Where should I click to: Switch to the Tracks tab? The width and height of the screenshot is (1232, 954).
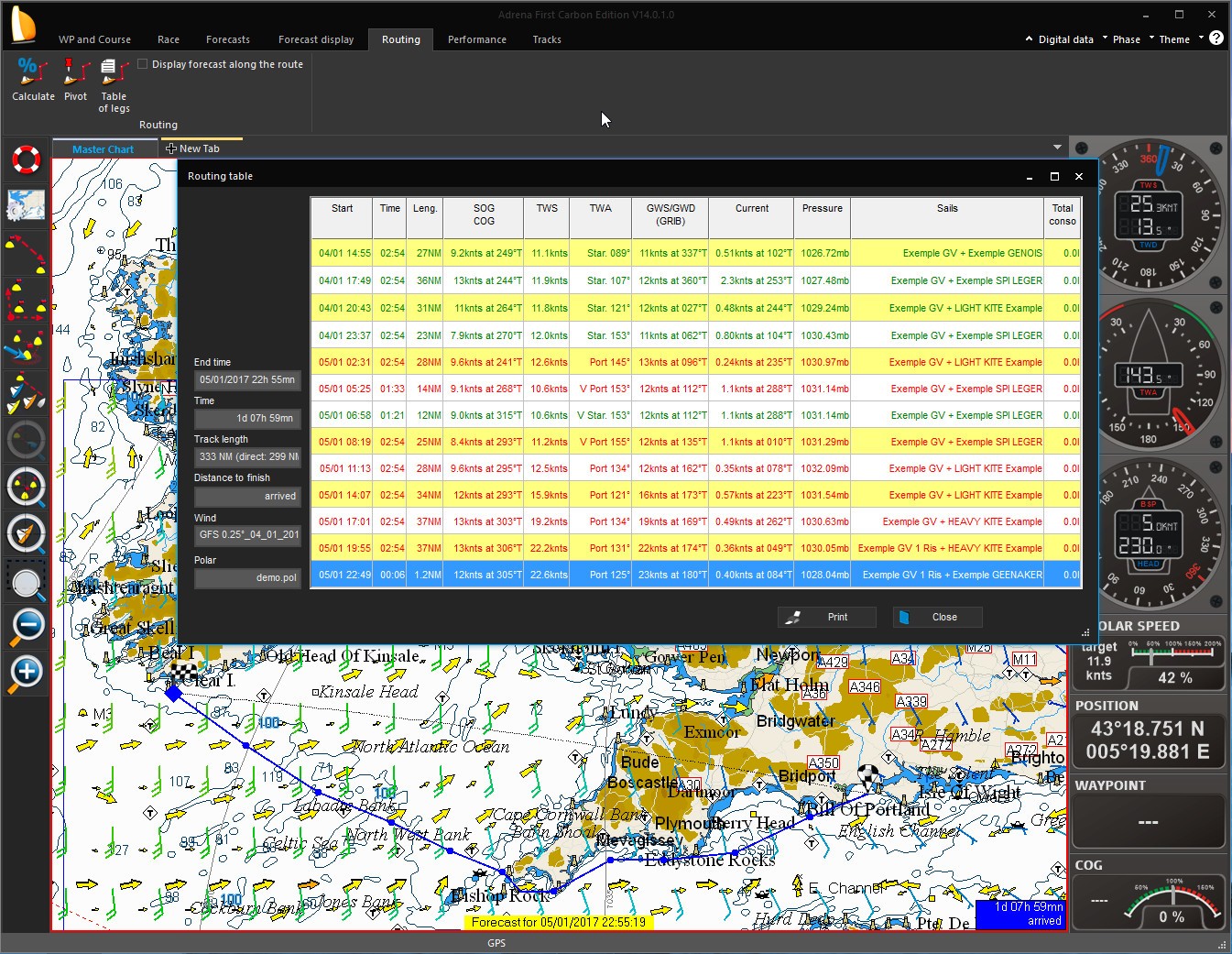point(547,39)
